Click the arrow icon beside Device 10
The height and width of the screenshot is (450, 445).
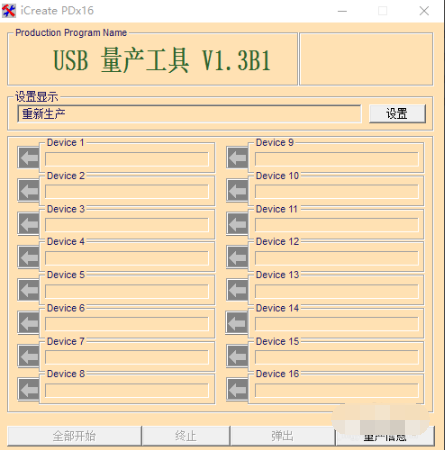pos(237,190)
